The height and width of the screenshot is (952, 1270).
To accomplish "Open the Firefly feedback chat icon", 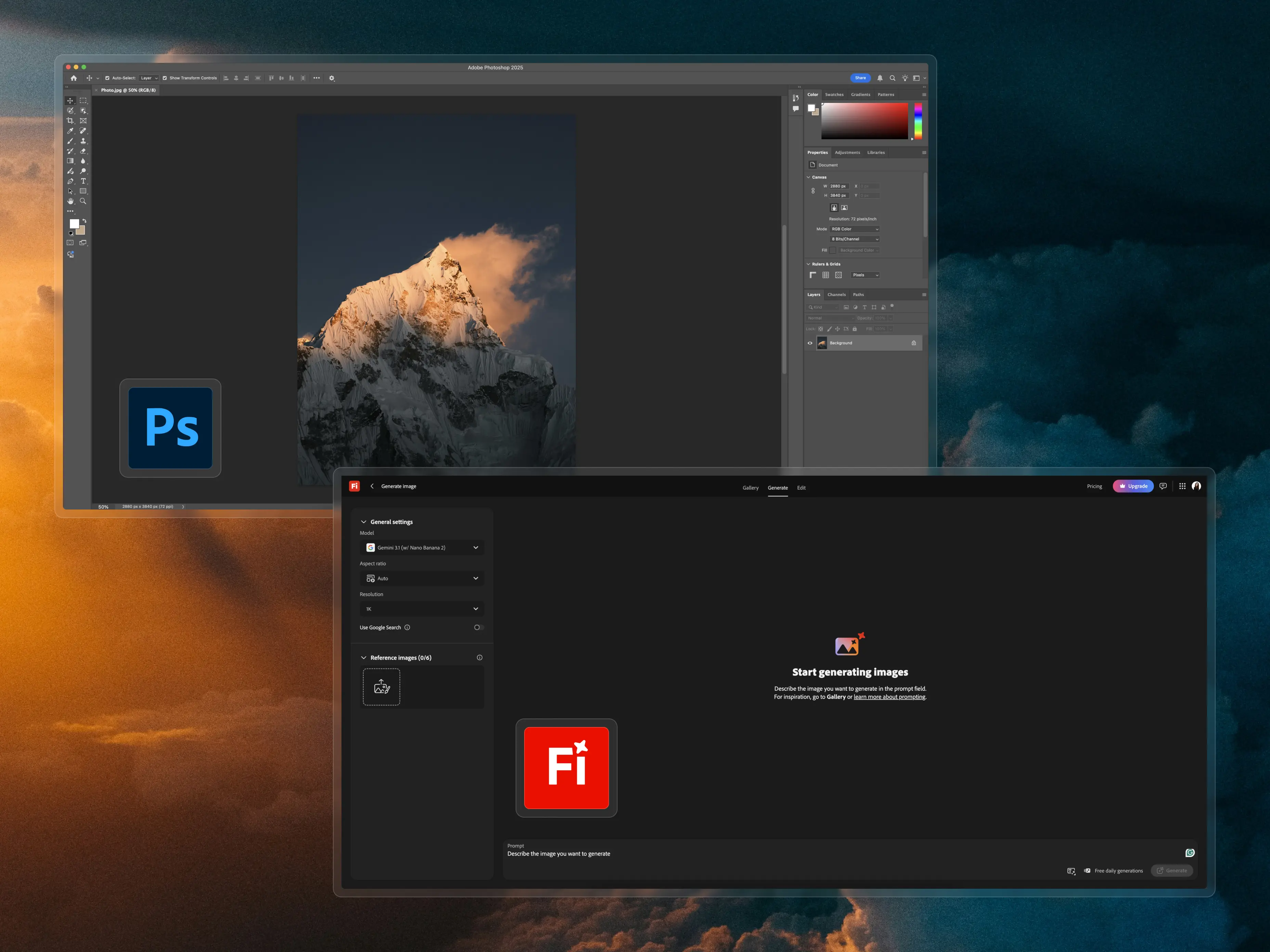I will point(1163,486).
